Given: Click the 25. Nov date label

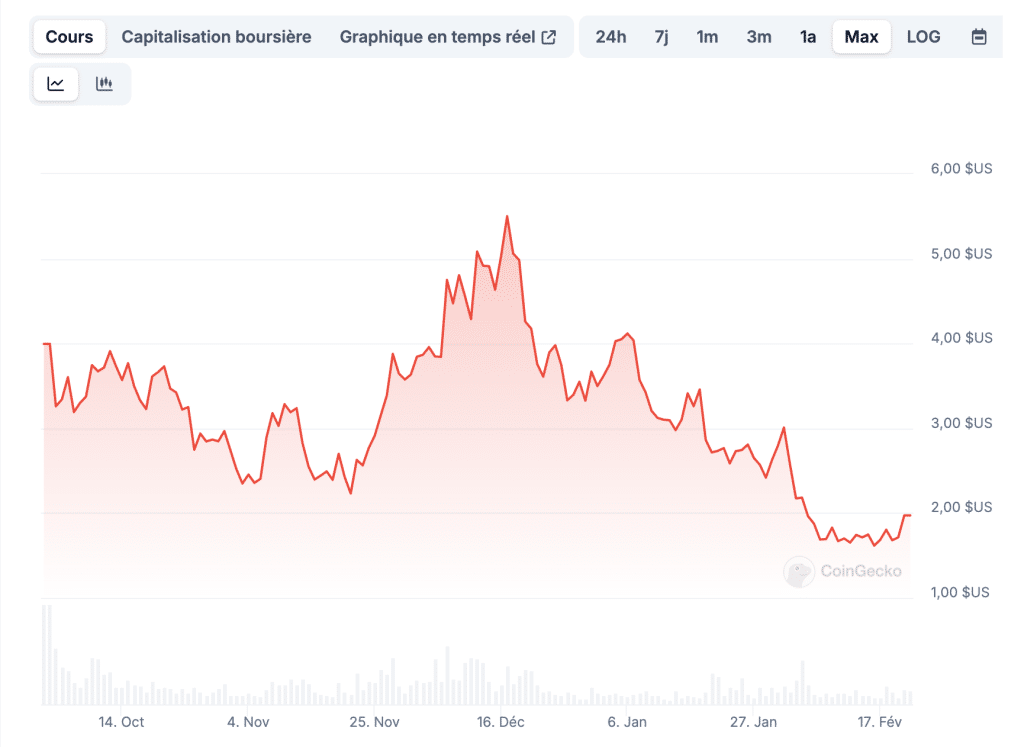Looking at the screenshot, I should pos(374,722).
